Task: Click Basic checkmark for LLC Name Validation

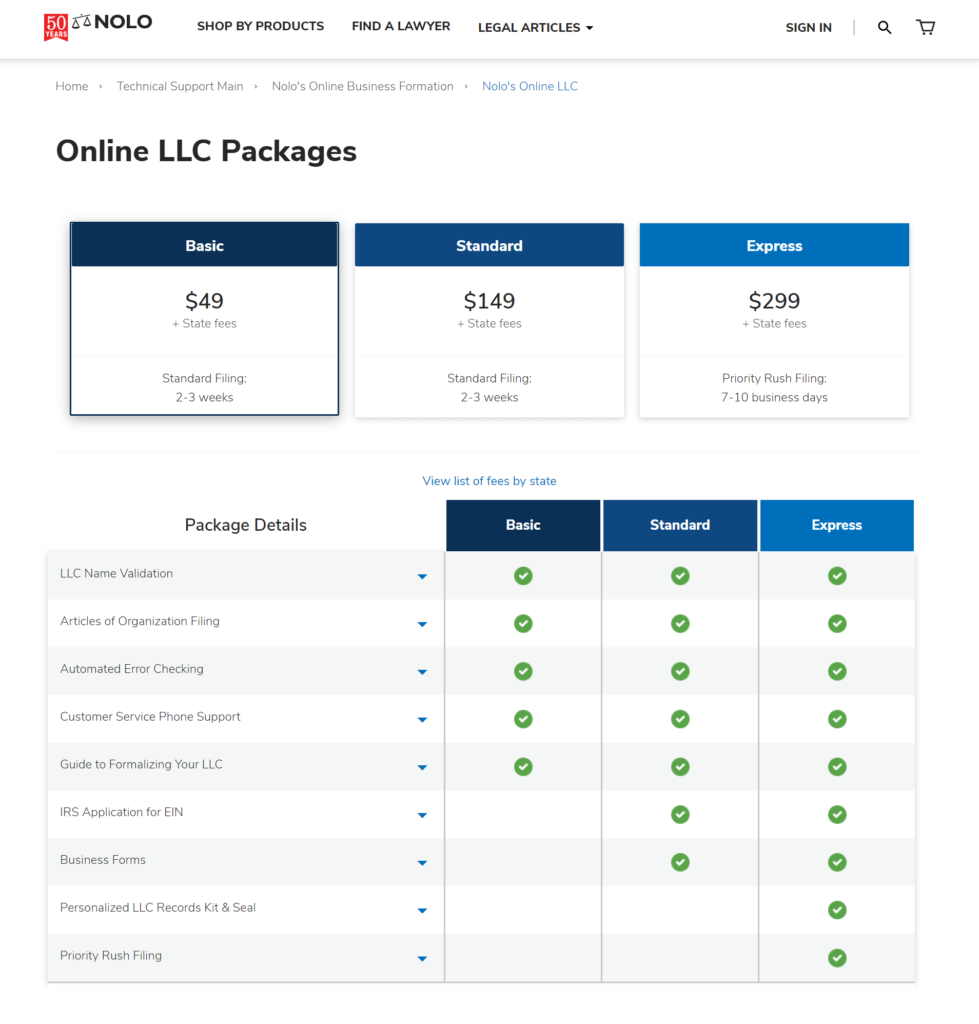Action: click(523, 575)
